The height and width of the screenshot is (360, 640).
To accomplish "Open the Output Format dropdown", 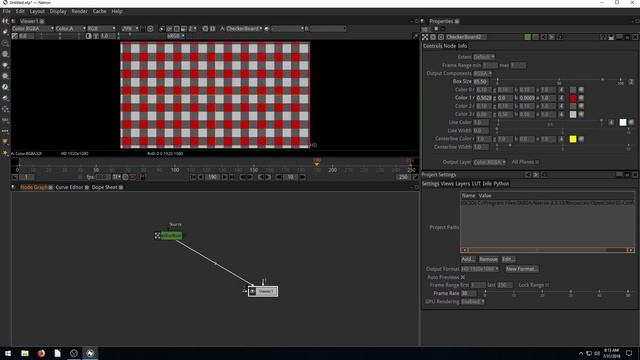I will (480, 269).
